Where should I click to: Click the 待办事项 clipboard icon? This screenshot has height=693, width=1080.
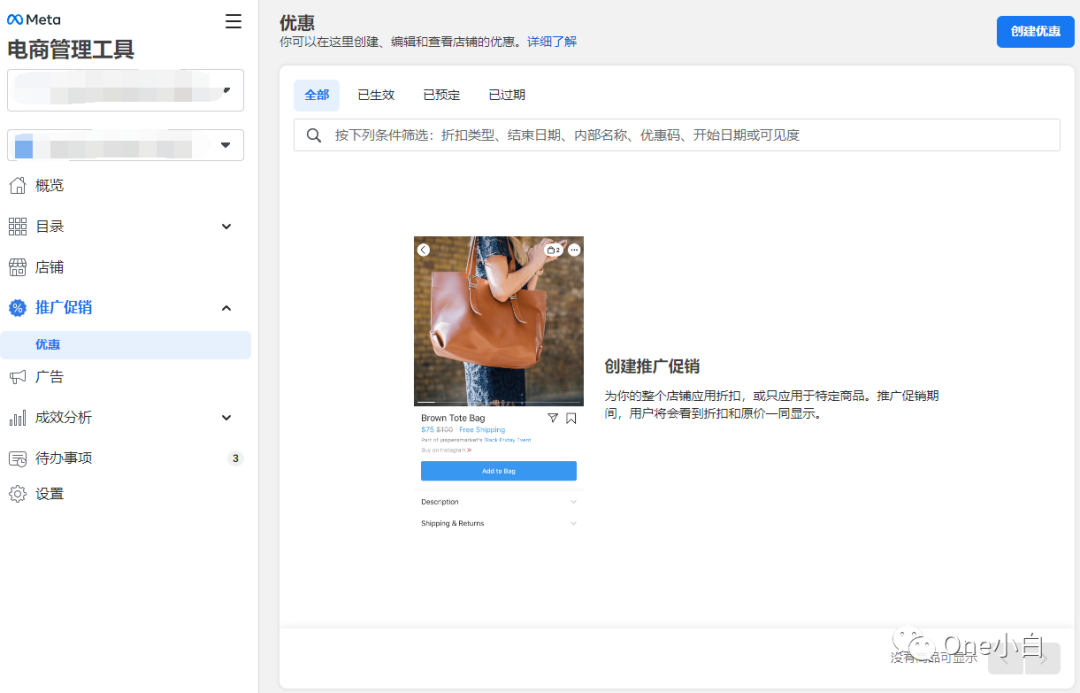click(18, 458)
